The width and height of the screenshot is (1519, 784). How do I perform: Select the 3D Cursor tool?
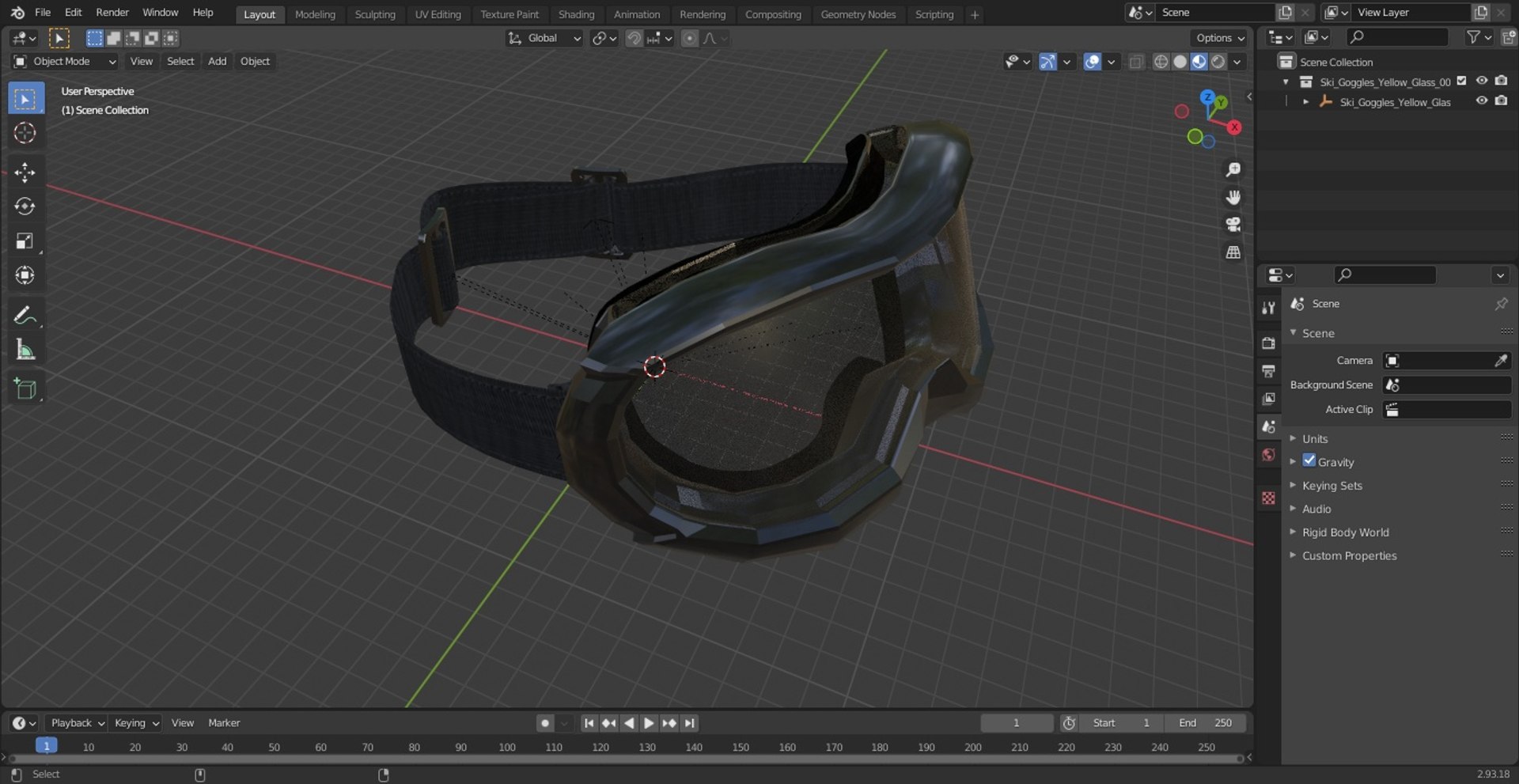[x=25, y=133]
